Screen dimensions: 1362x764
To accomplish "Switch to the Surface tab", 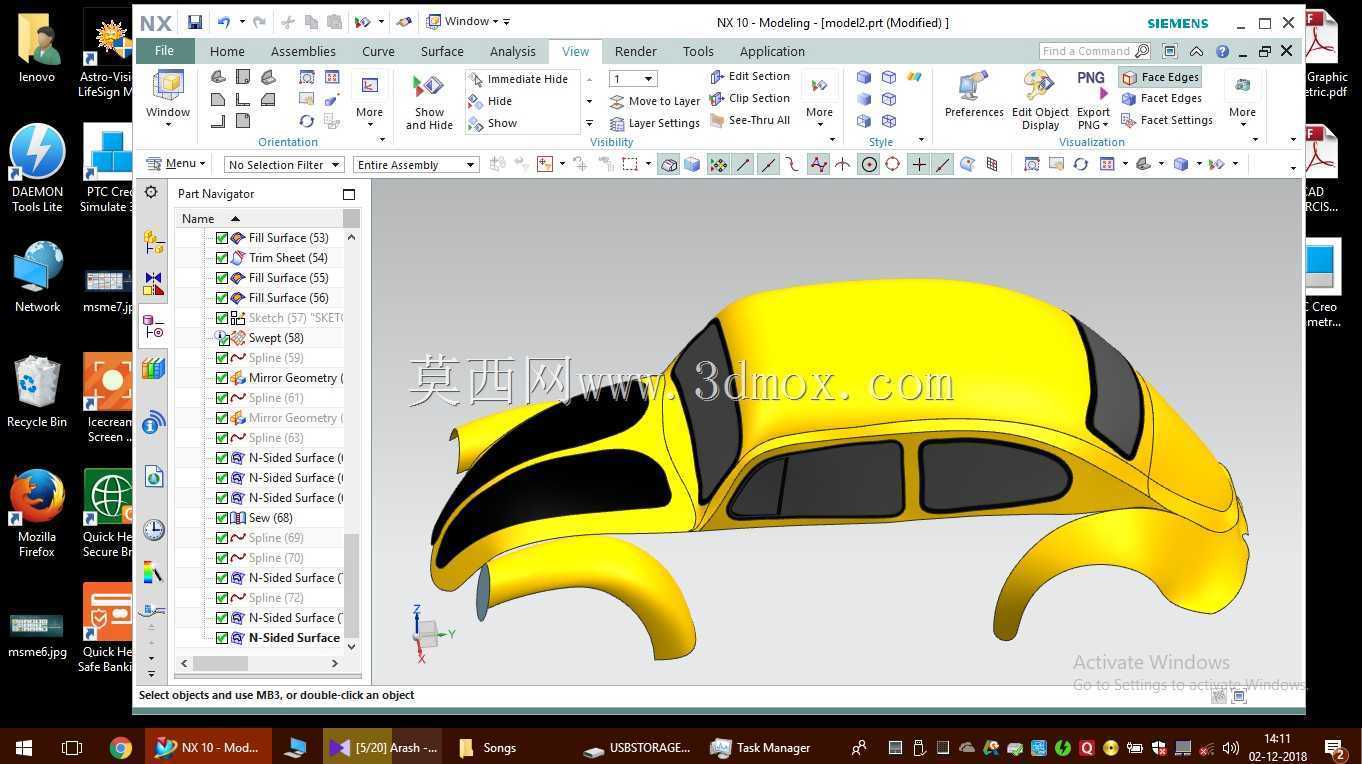I will point(442,51).
